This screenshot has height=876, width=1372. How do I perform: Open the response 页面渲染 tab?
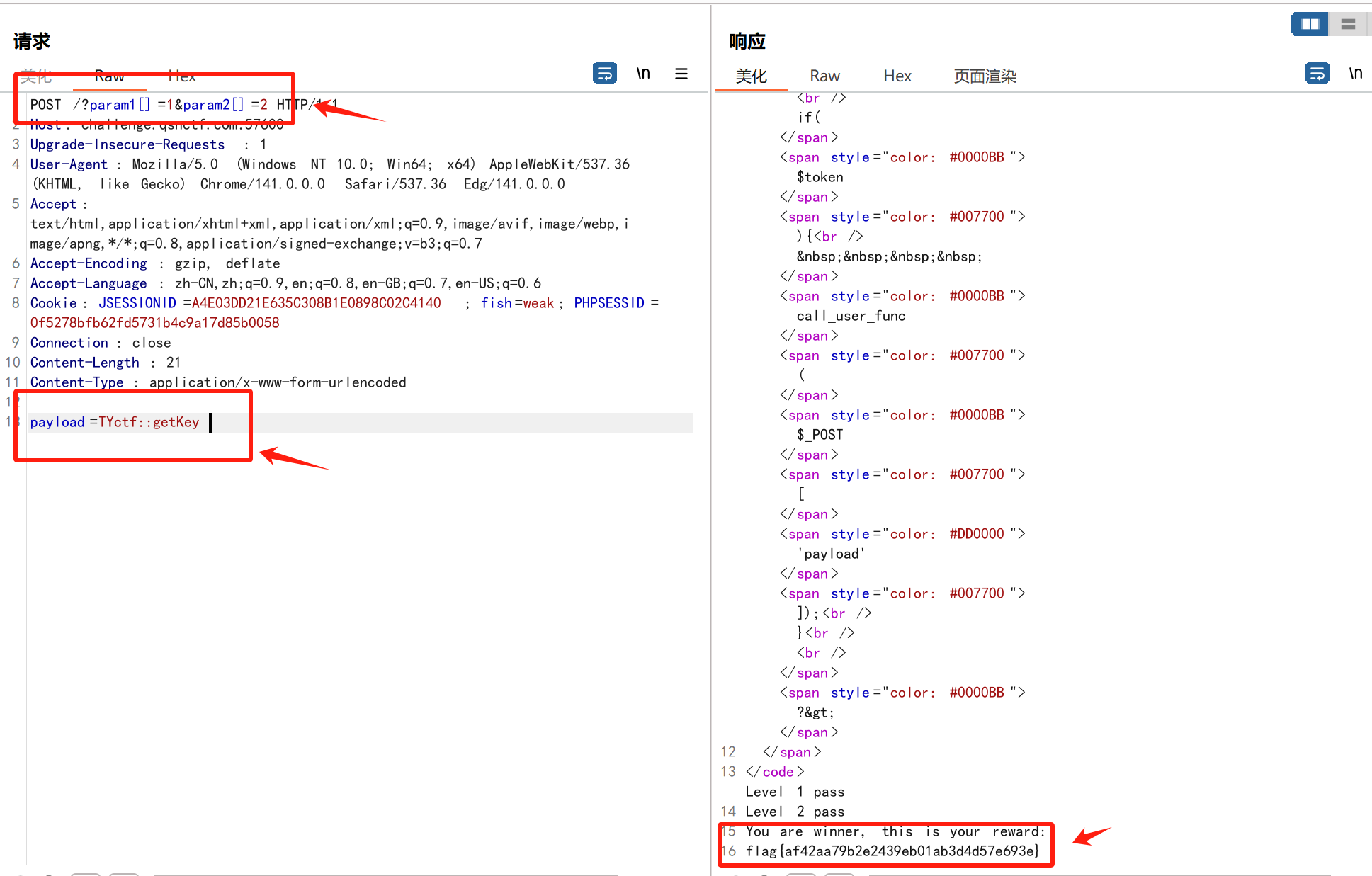[x=985, y=76]
